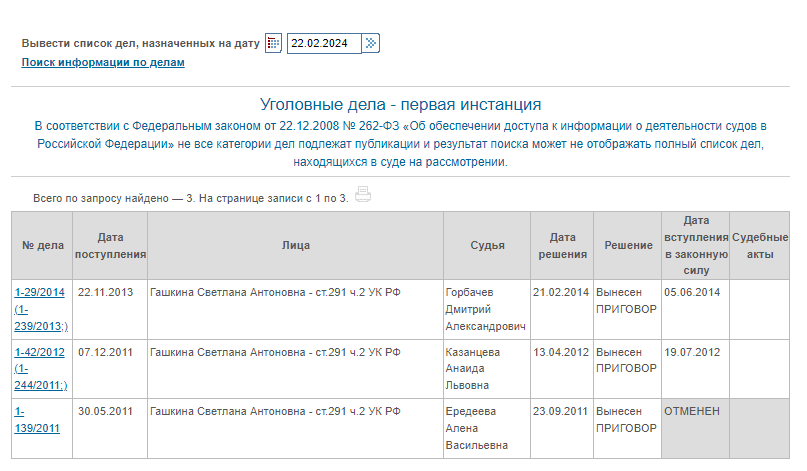Viewport: 807px width, 471px height.
Task: Select 'Вынесен ПРИГОВОР' in the 1-29/2014 row
Action: (x=626, y=301)
